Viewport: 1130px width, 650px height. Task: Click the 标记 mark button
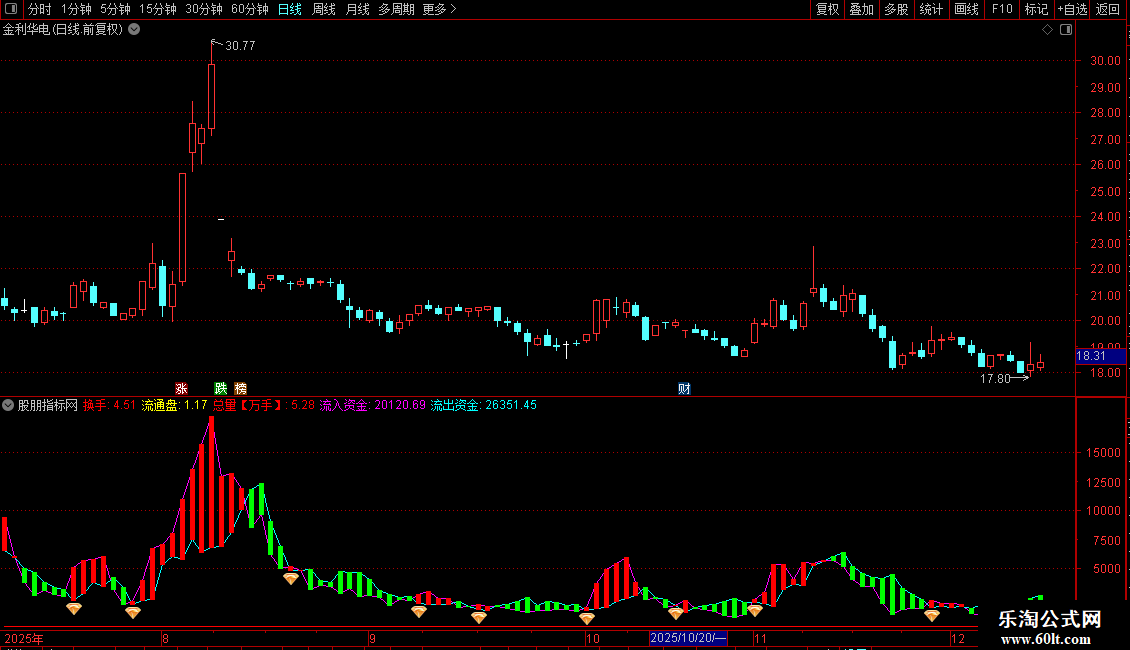tap(1036, 9)
